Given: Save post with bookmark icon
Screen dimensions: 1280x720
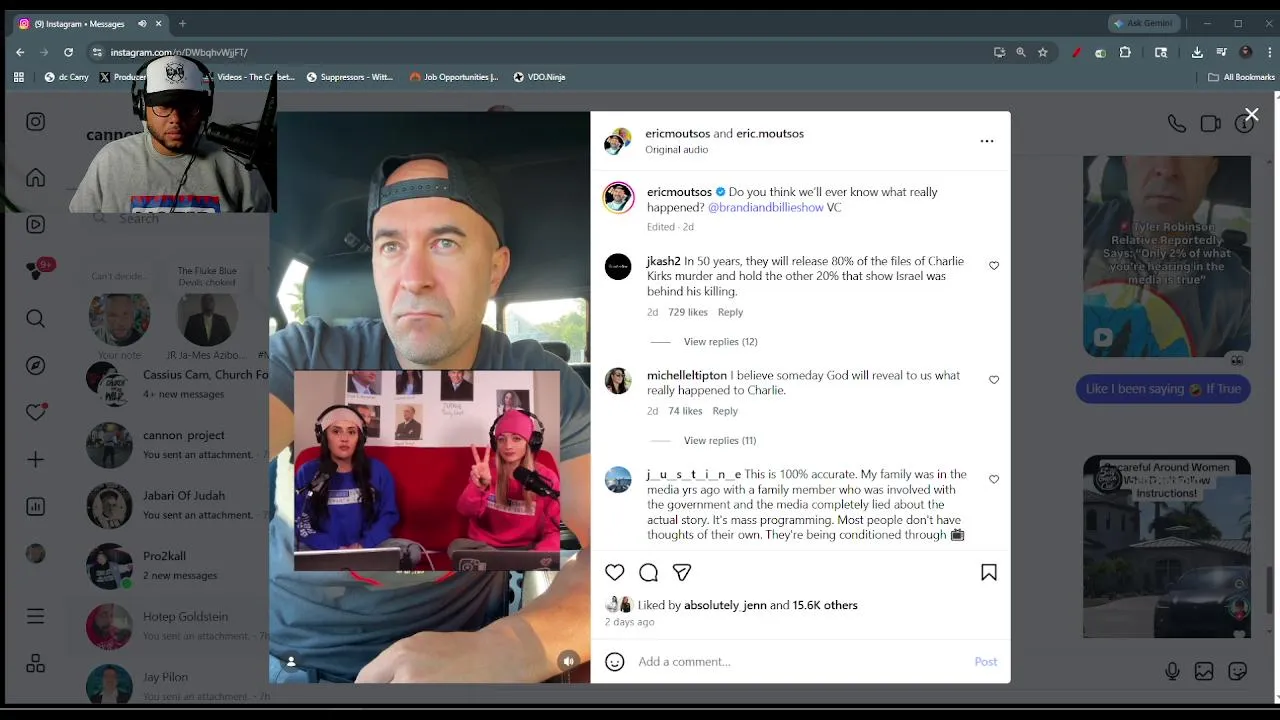Looking at the screenshot, I should (x=989, y=572).
